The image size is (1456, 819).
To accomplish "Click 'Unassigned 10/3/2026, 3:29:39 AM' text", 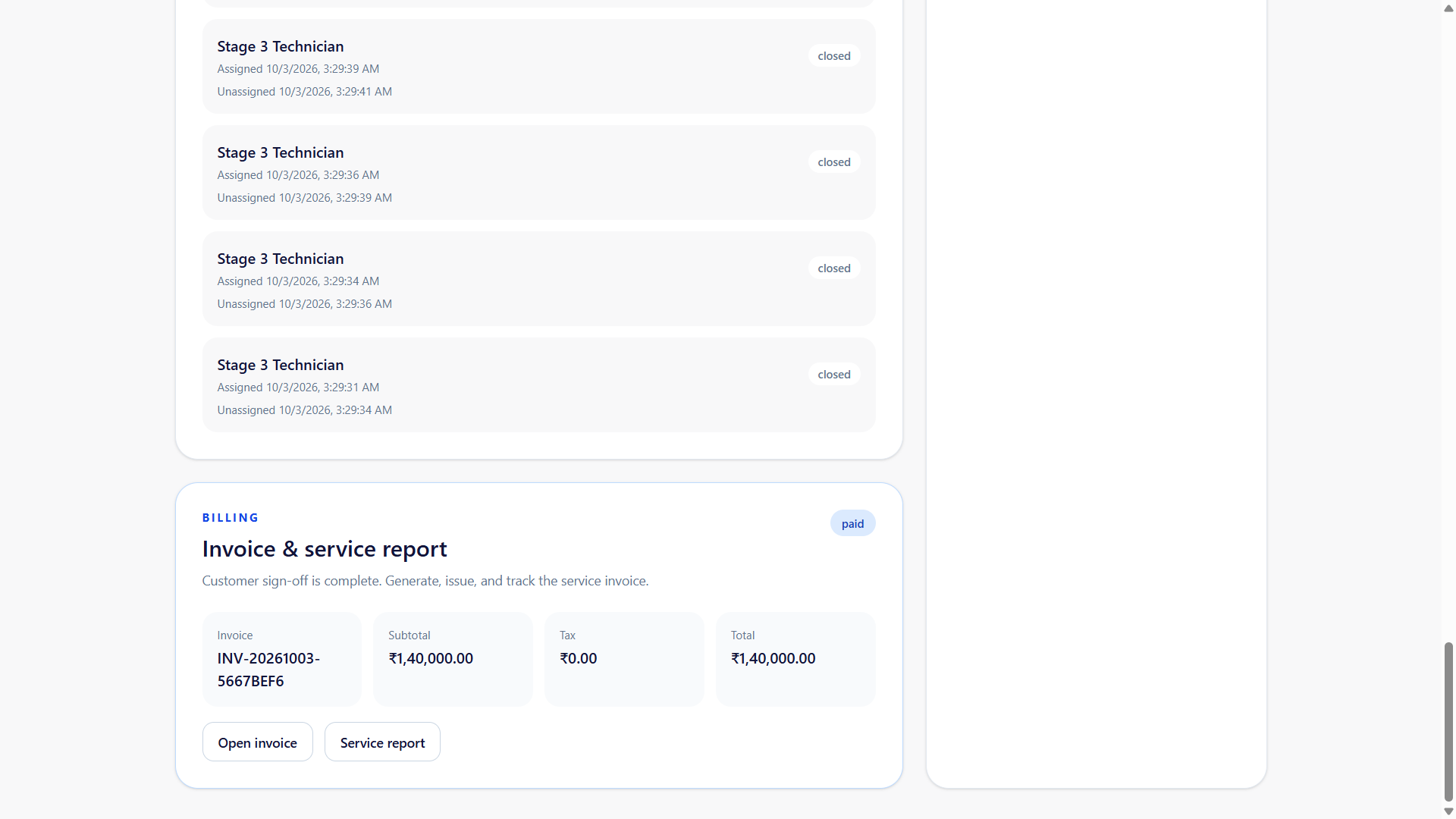I will (305, 198).
